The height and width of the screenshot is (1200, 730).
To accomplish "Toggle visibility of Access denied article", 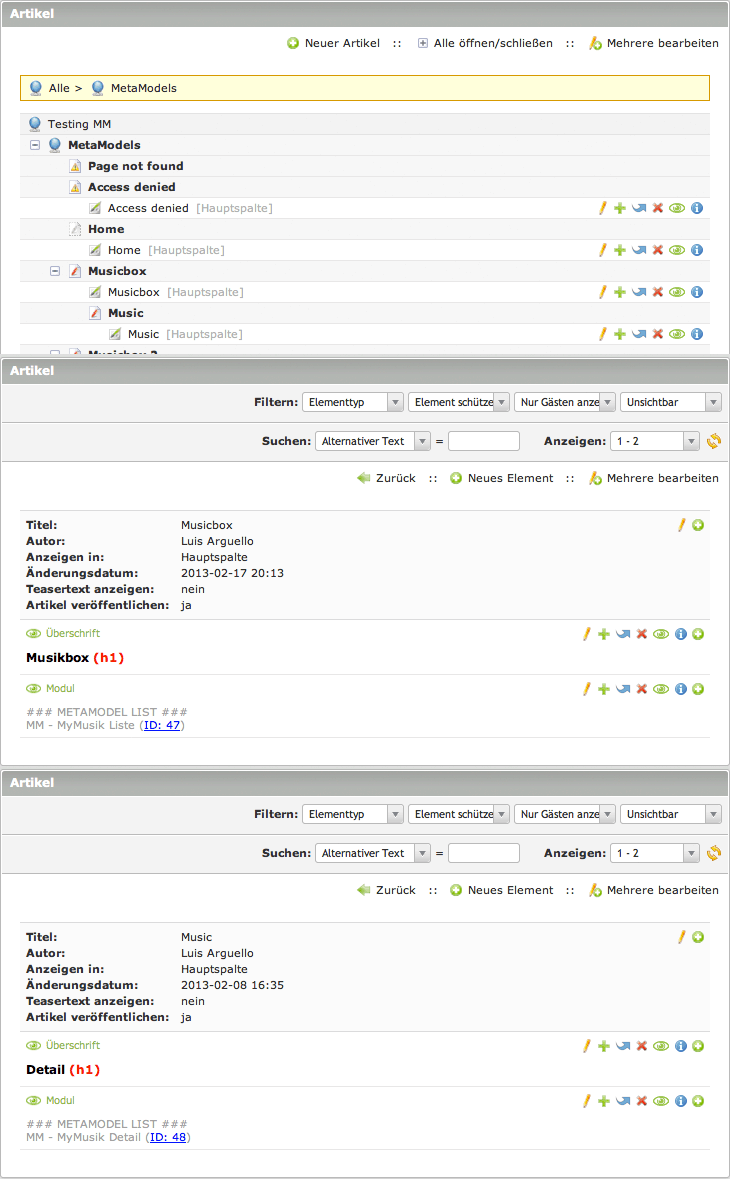I will pos(677,208).
